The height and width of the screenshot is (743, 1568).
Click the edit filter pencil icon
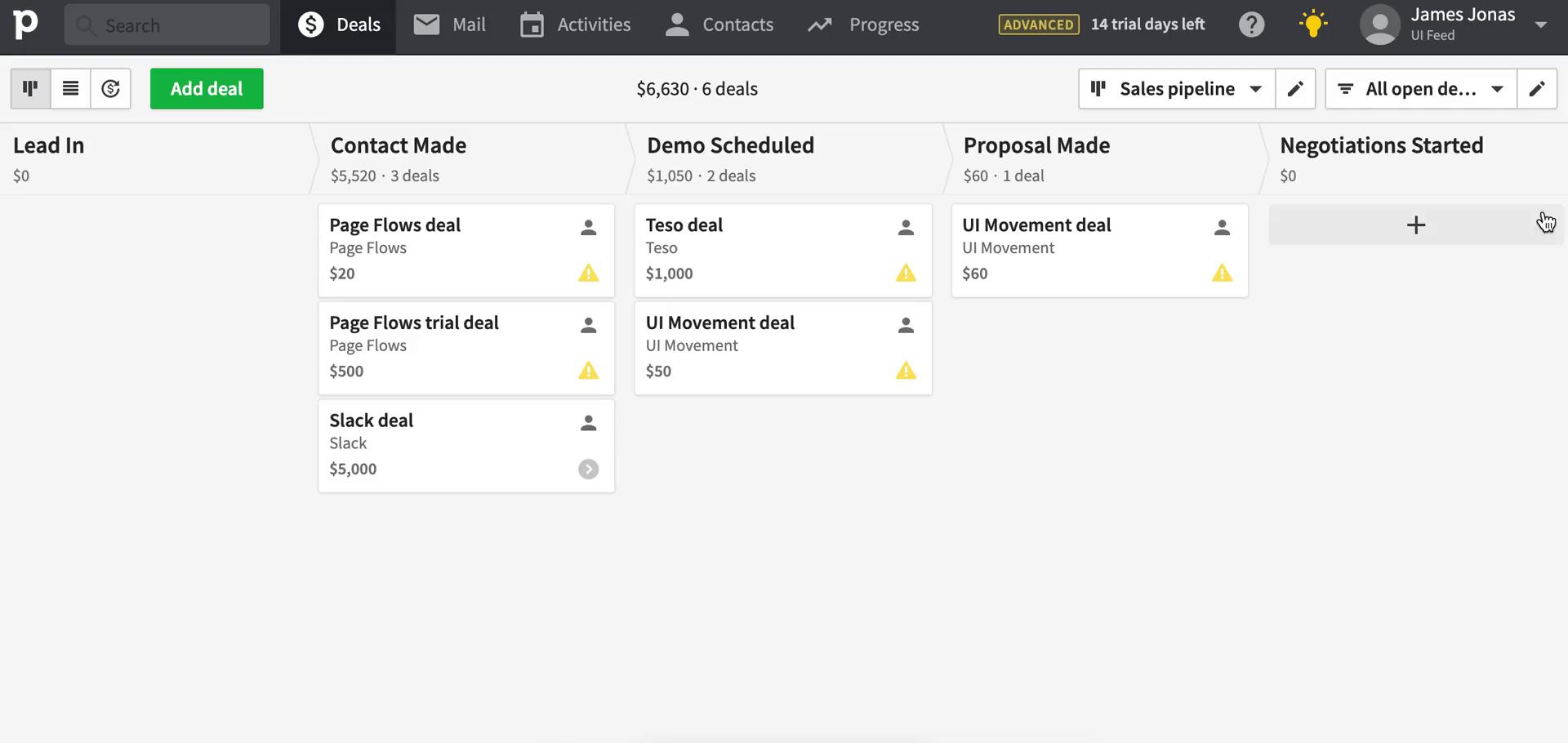[x=1537, y=88]
